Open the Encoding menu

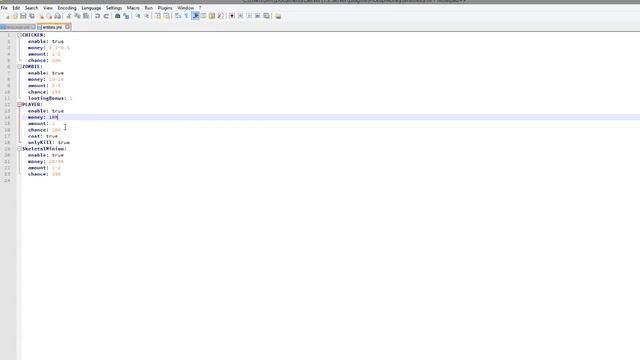tap(67, 8)
